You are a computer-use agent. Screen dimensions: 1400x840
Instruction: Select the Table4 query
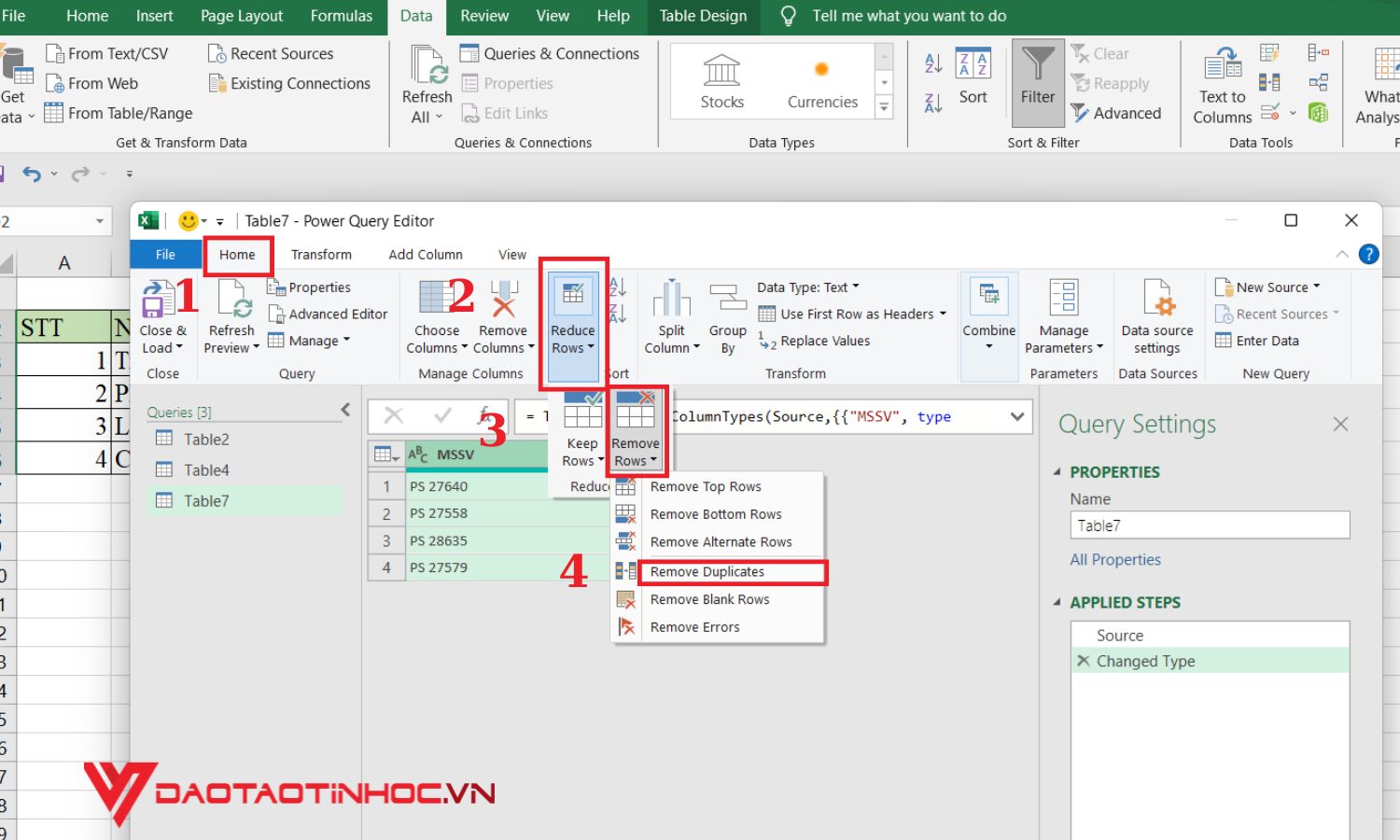[x=206, y=470]
